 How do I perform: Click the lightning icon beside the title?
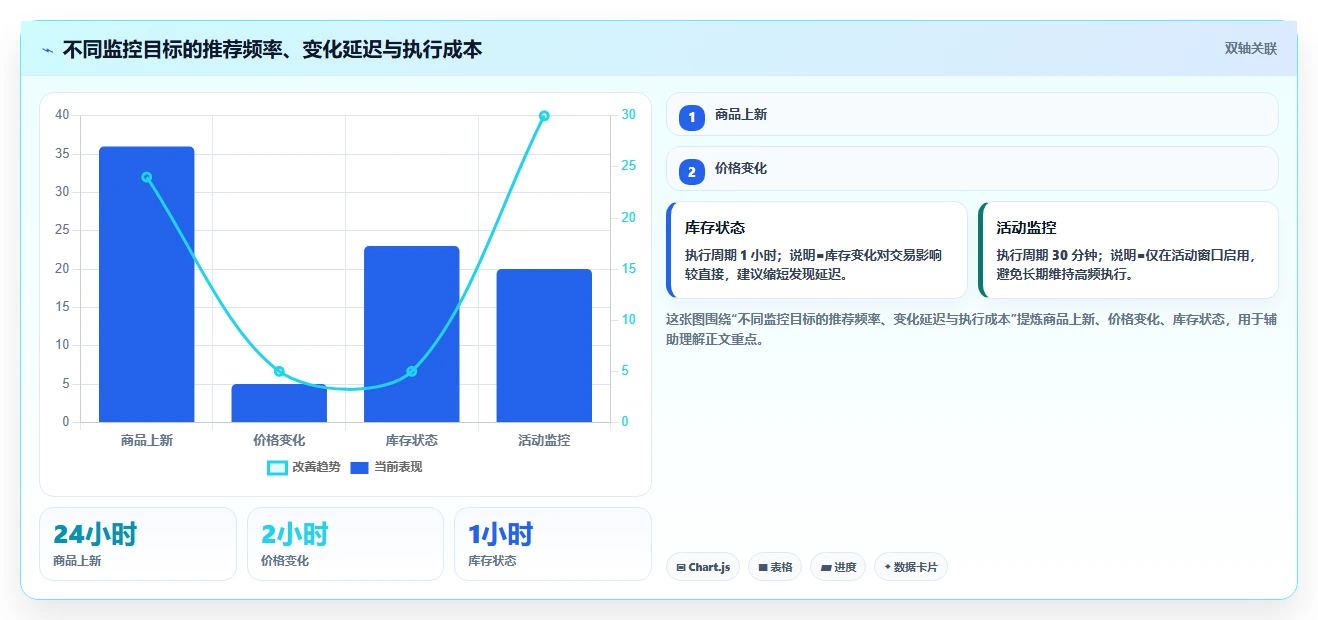click(x=47, y=50)
